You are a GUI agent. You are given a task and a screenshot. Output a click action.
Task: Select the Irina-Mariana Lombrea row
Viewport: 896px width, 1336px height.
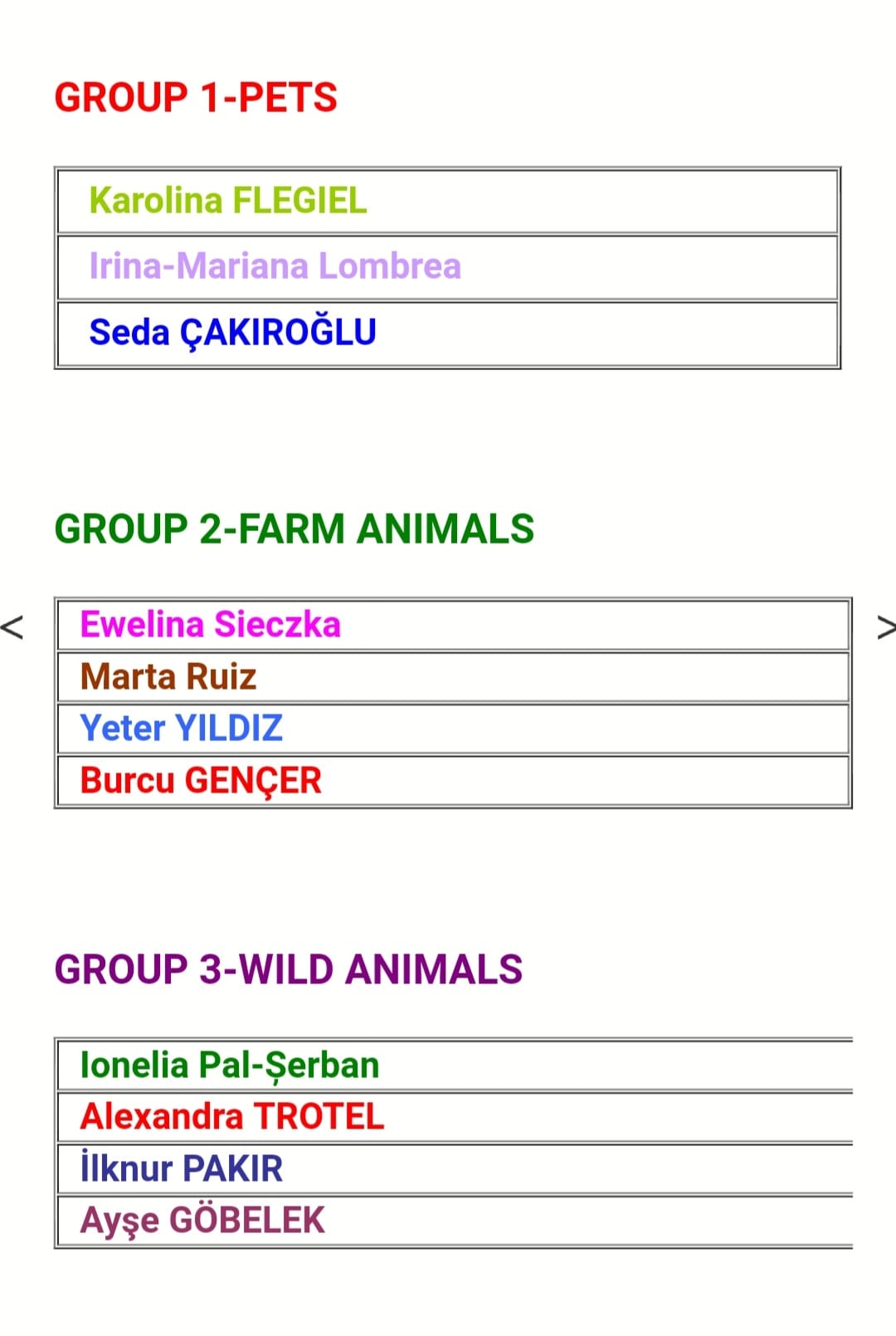pos(275,266)
